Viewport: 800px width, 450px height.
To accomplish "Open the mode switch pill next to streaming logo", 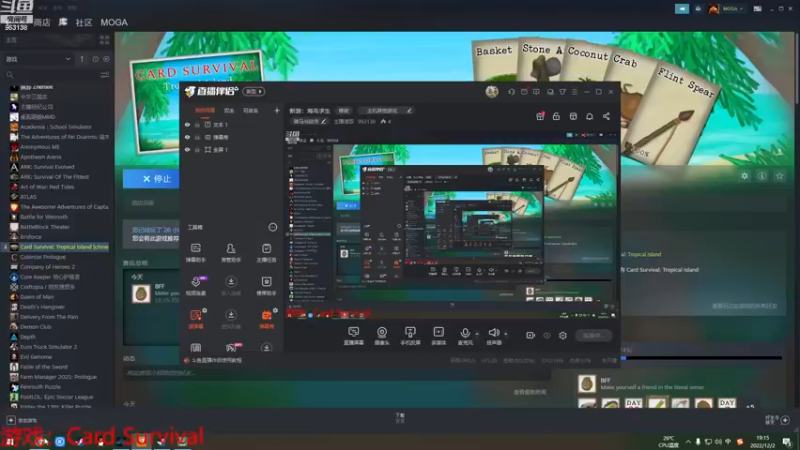I will (x=253, y=91).
